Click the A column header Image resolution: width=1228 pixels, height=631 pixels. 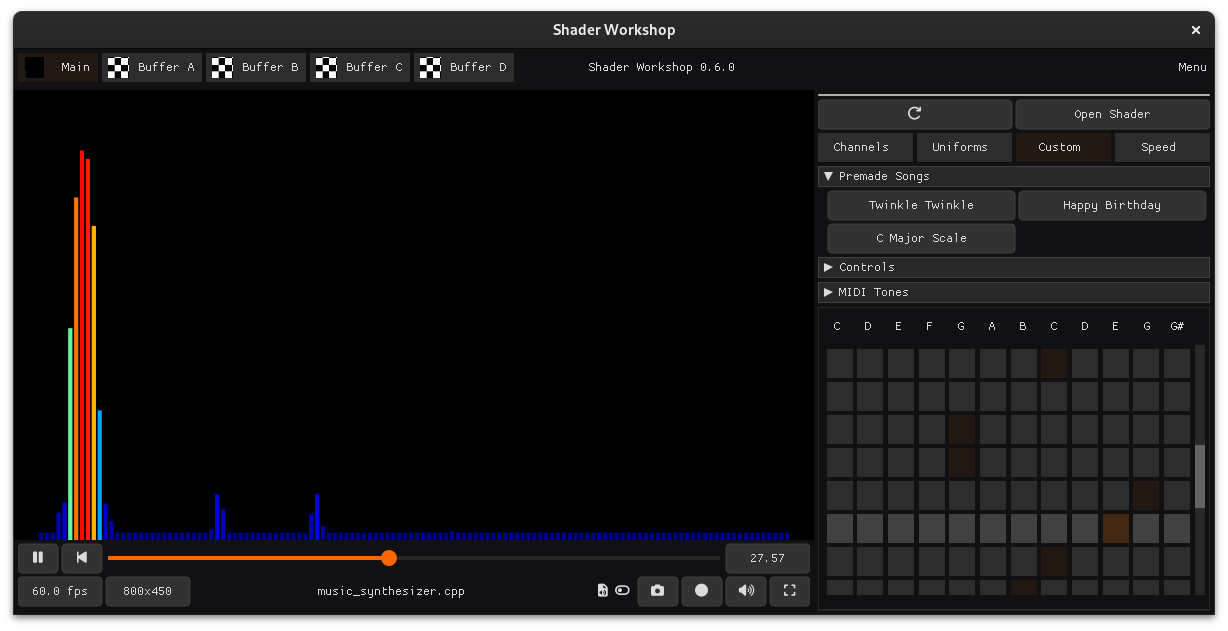click(992, 327)
